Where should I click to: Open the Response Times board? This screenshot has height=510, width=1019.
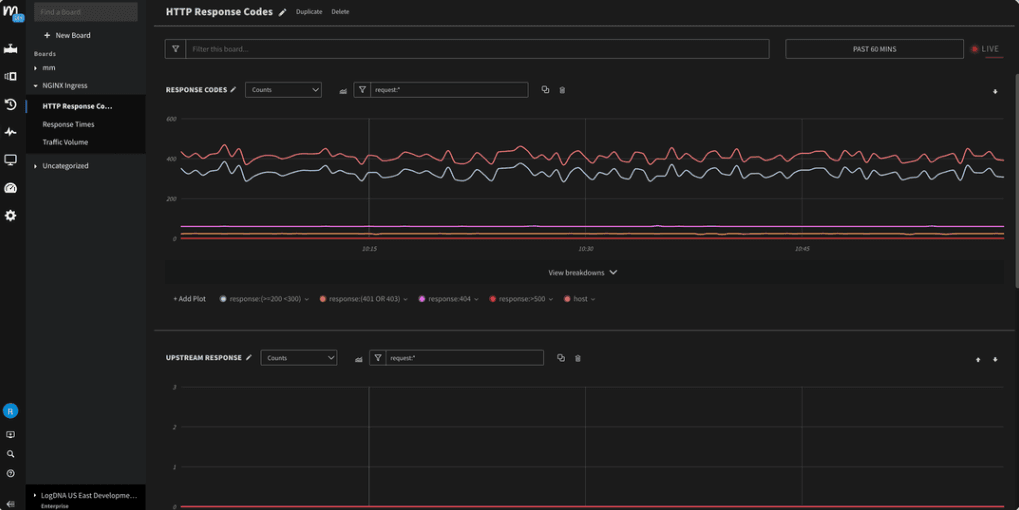[x=68, y=124]
